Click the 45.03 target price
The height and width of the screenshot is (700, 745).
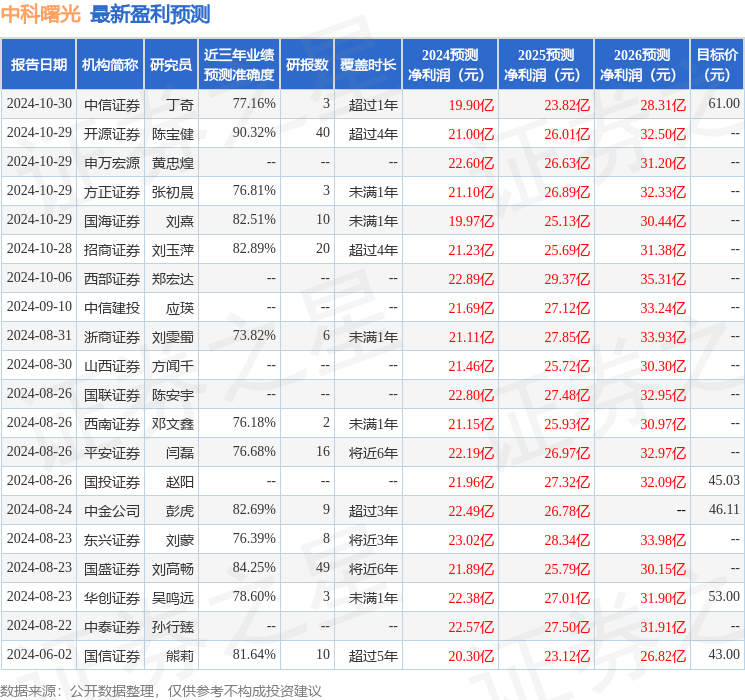click(724, 480)
